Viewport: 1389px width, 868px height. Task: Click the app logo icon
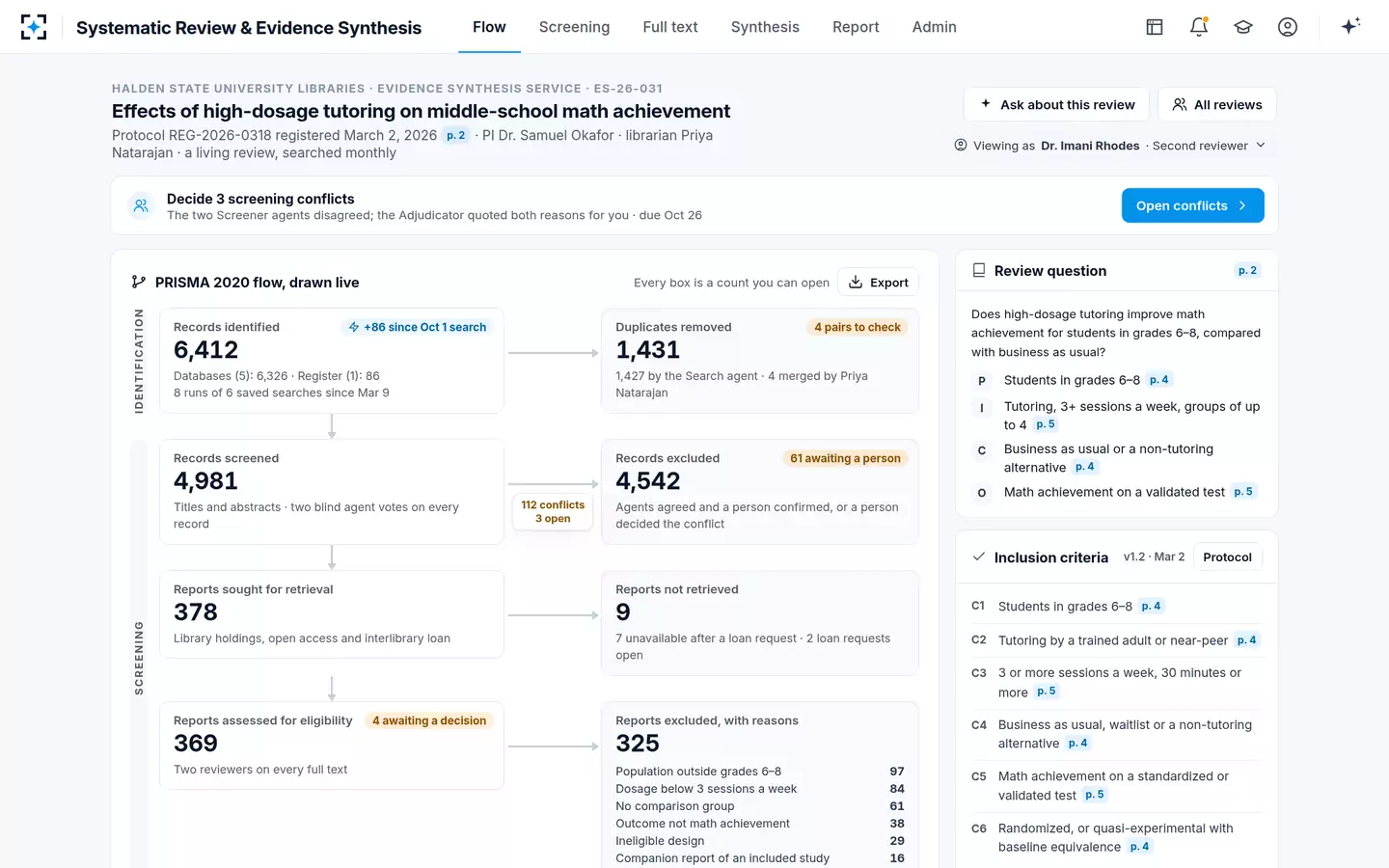[x=34, y=27]
